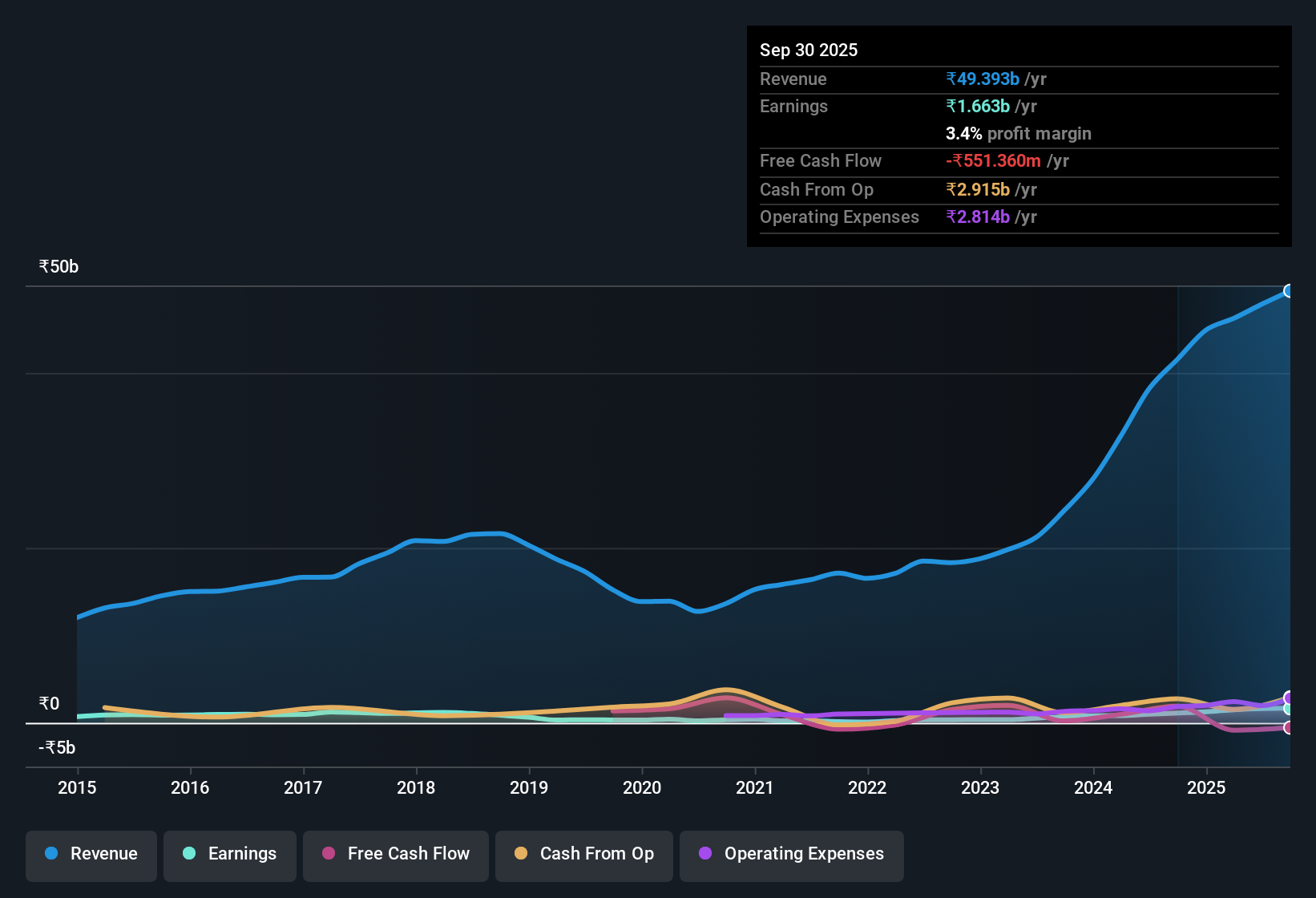Toggle the Revenue series visibility
This screenshot has height=898, width=1316.
[x=91, y=854]
